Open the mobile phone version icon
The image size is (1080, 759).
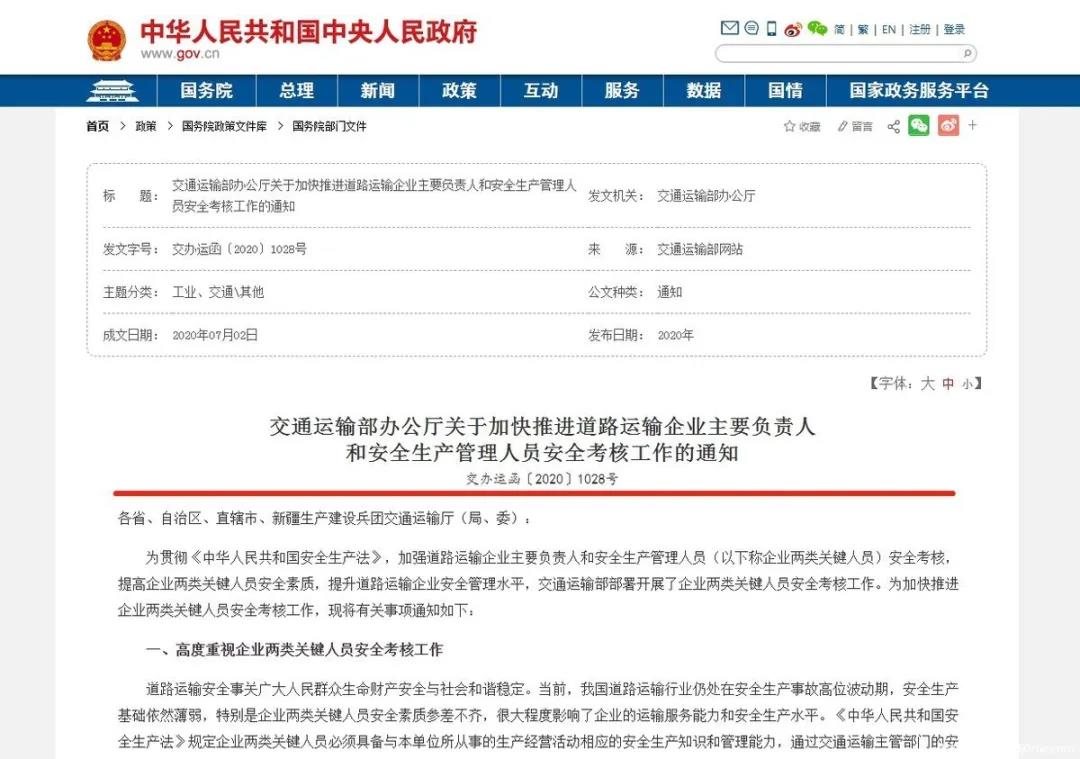click(771, 29)
